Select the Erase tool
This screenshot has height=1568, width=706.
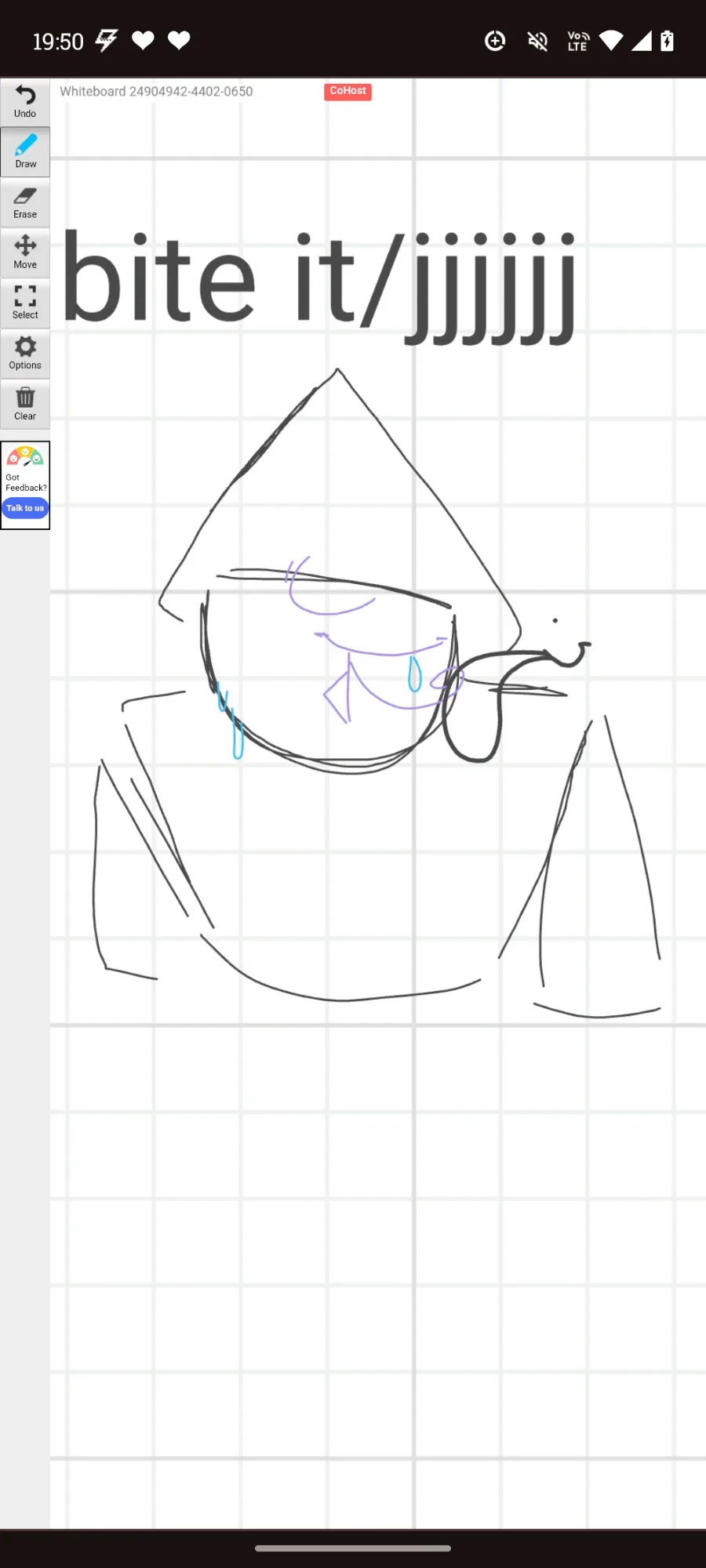click(25, 202)
